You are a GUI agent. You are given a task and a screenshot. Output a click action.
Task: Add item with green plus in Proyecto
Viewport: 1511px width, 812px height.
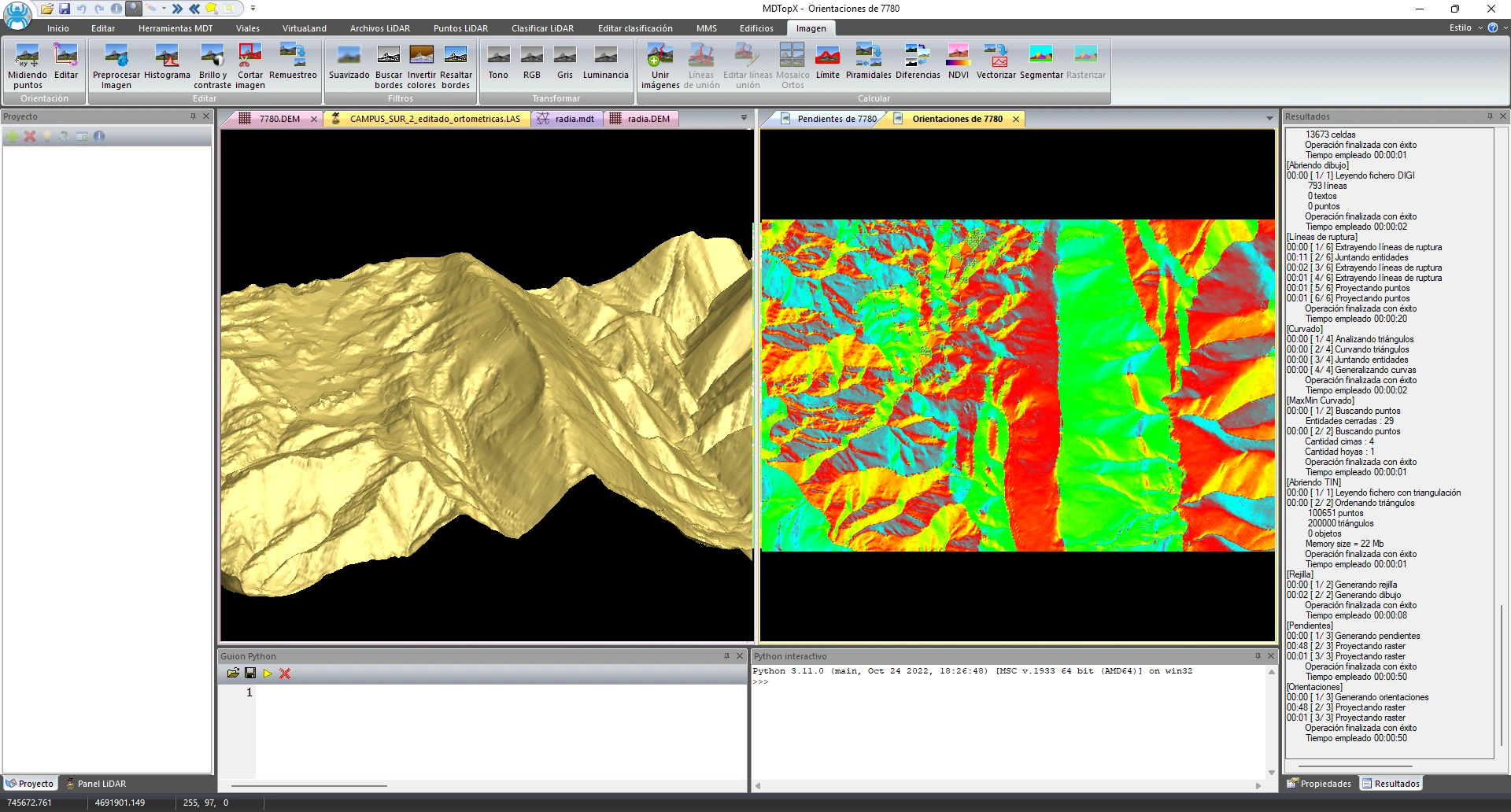tap(13, 136)
